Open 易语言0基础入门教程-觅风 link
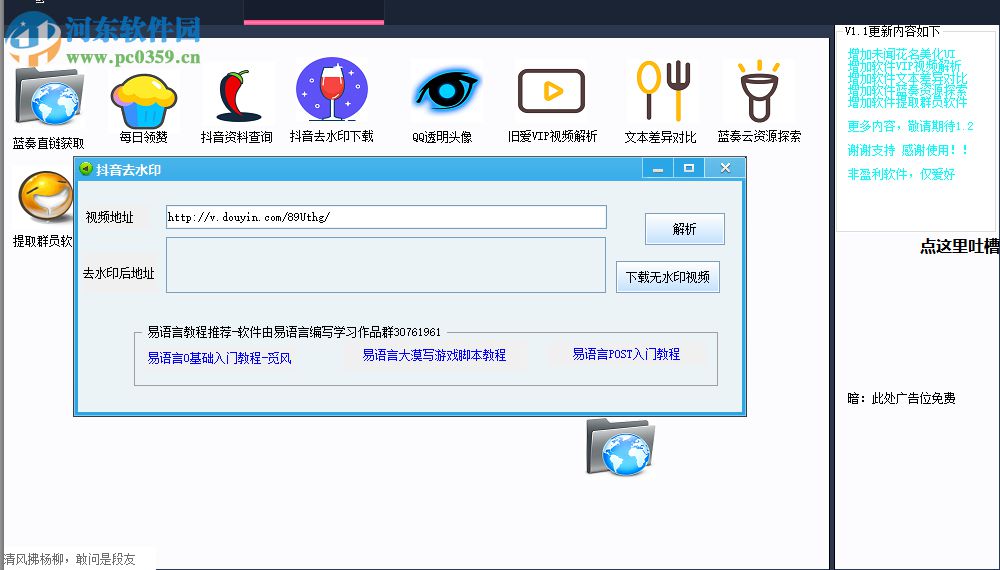 point(219,358)
